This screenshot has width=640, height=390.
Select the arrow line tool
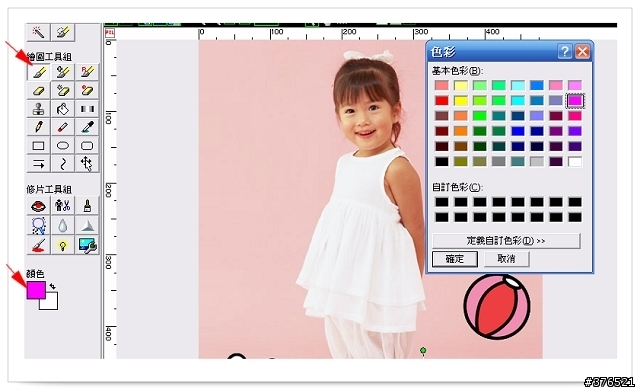tap(38, 164)
